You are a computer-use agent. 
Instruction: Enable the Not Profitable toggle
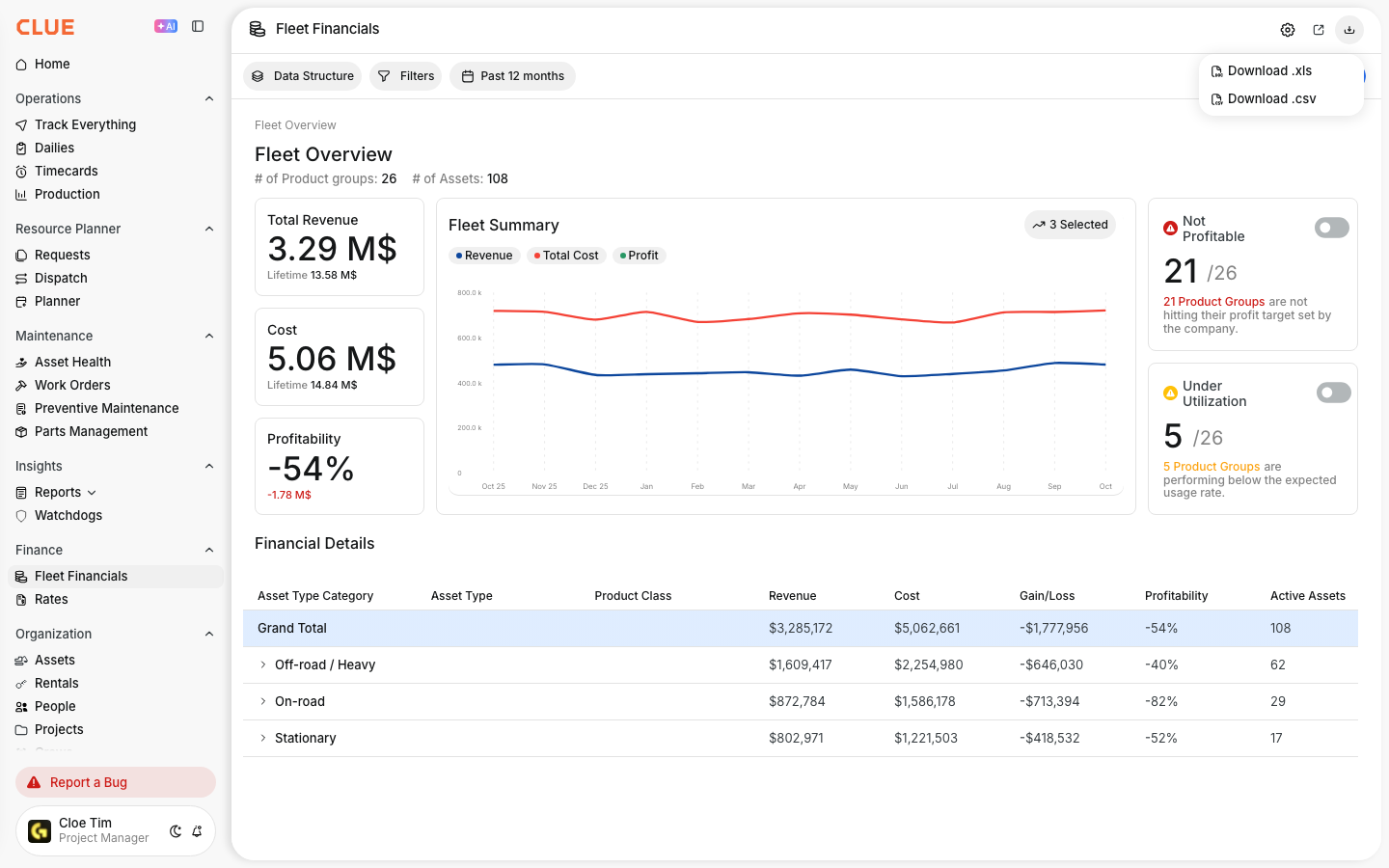point(1332,228)
